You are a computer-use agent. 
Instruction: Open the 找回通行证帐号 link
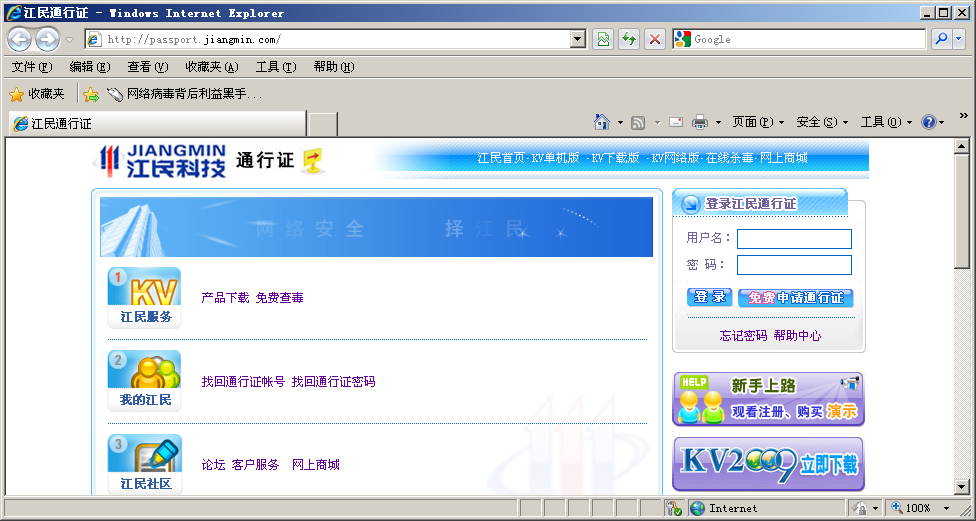pos(243,382)
